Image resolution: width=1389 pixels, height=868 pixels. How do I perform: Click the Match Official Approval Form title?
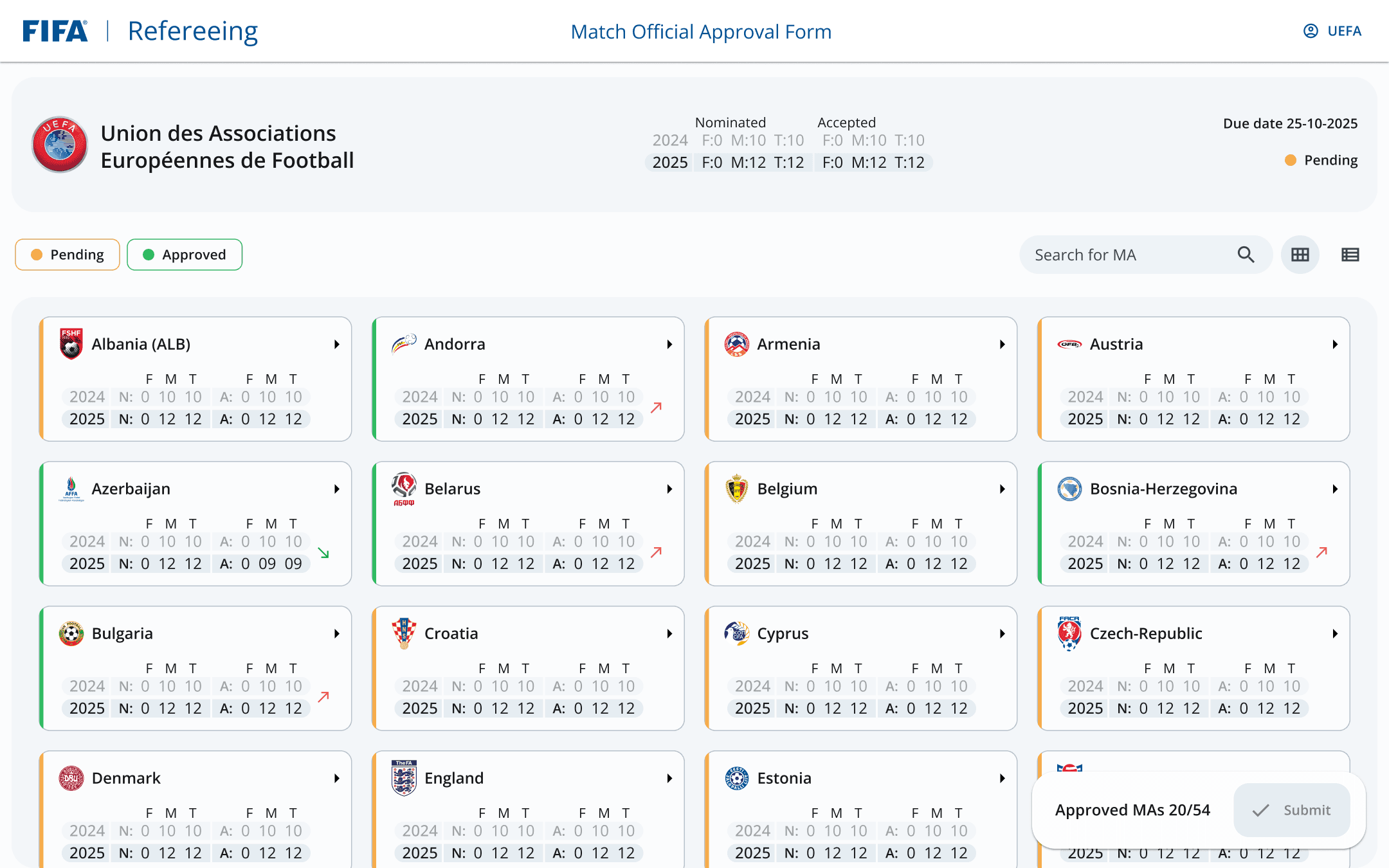point(701,32)
